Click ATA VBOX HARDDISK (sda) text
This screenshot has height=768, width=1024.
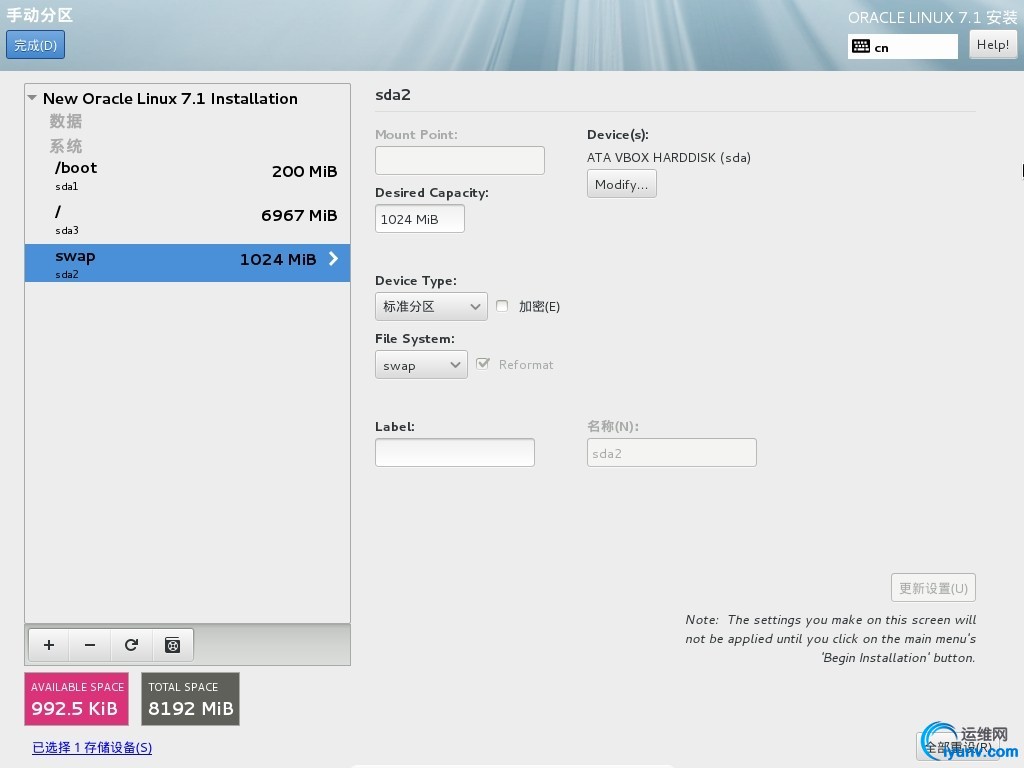[x=669, y=157]
